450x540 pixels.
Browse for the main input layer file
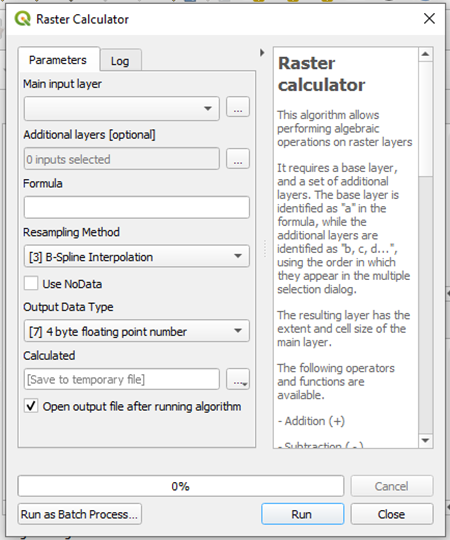[238, 107]
